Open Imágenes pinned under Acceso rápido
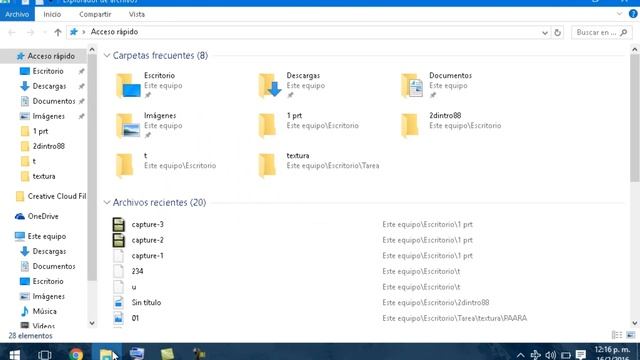This screenshot has height=360, width=640. [x=49, y=116]
